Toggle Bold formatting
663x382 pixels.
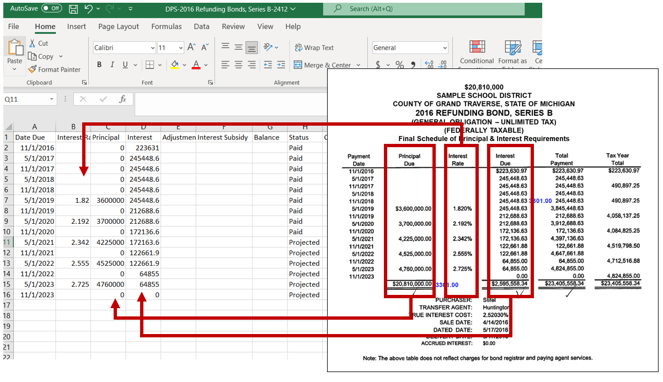(x=99, y=65)
